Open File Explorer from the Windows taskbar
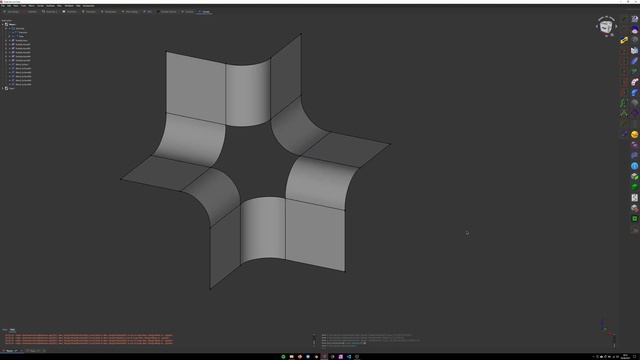The image size is (640, 360). tap(291, 357)
